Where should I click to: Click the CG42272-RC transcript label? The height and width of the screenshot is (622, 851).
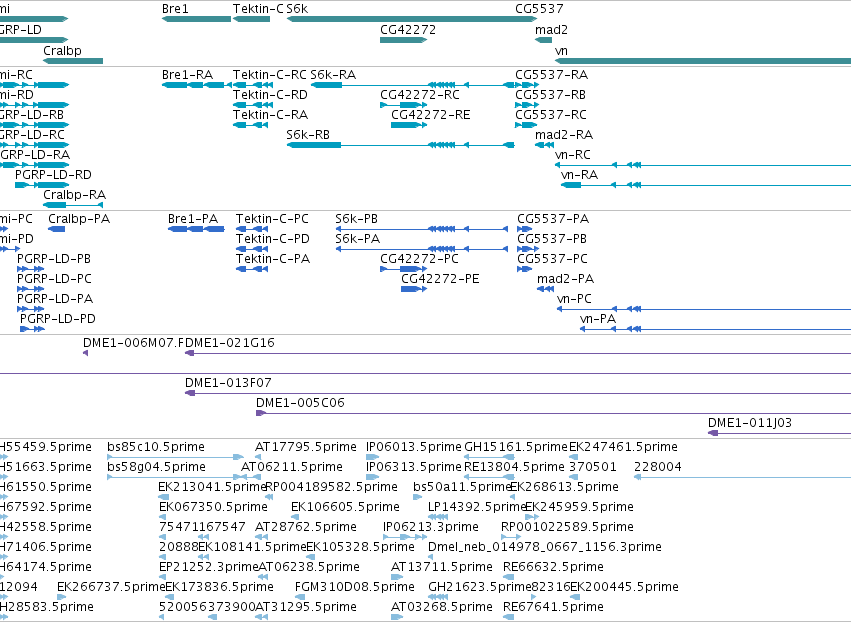click(x=420, y=94)
